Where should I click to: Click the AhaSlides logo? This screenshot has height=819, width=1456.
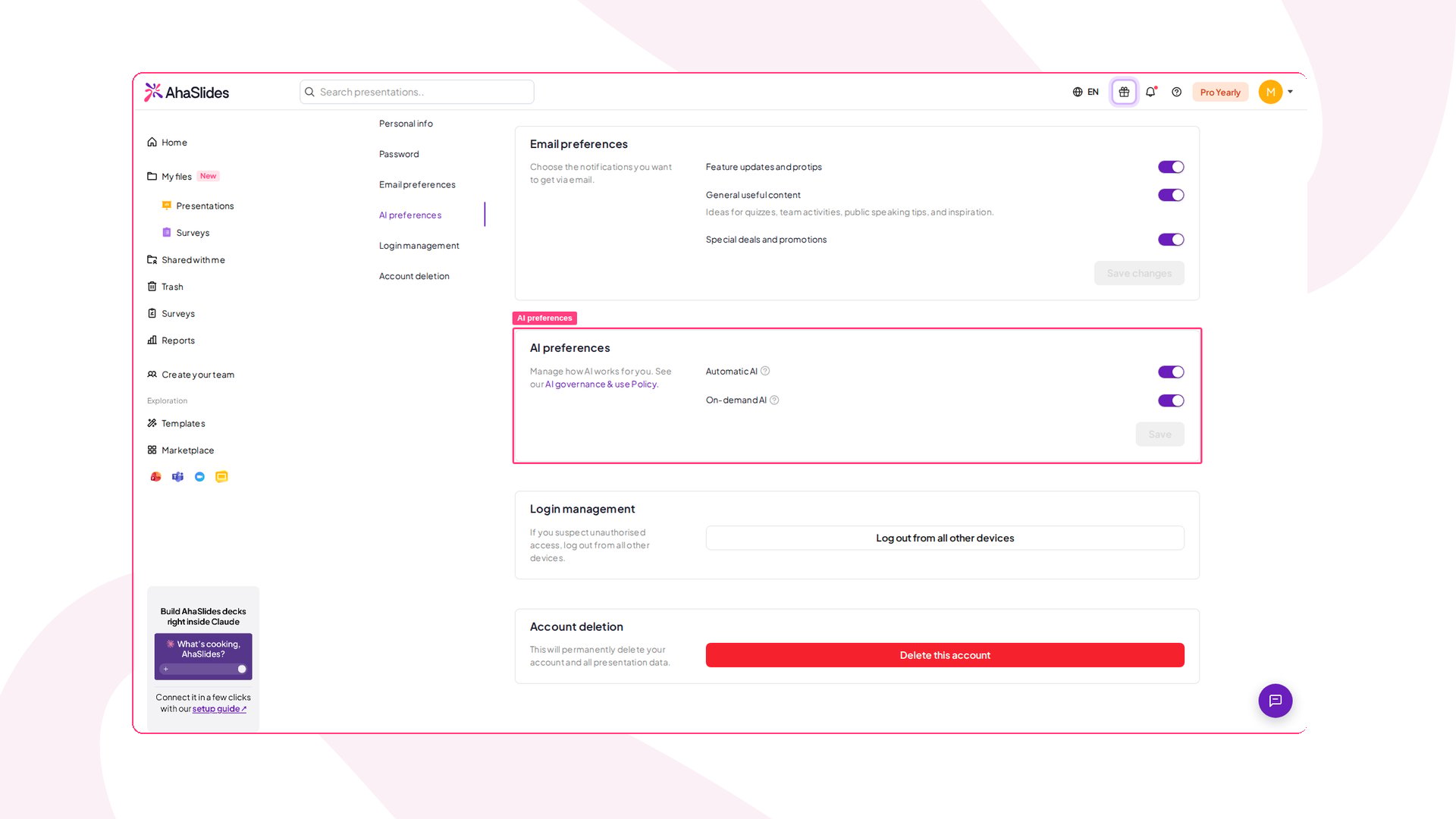pos(187,93)
